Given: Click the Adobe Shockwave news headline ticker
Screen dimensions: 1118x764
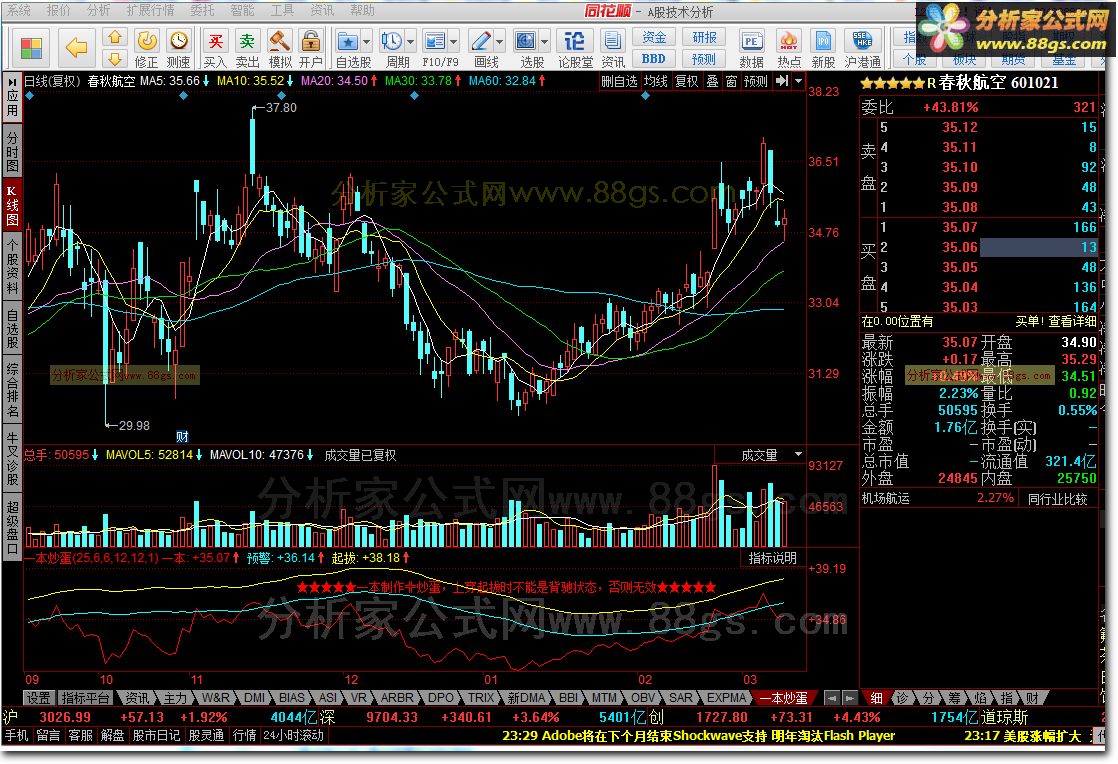Looking at the screenshot, I should [x=698, y=735].
